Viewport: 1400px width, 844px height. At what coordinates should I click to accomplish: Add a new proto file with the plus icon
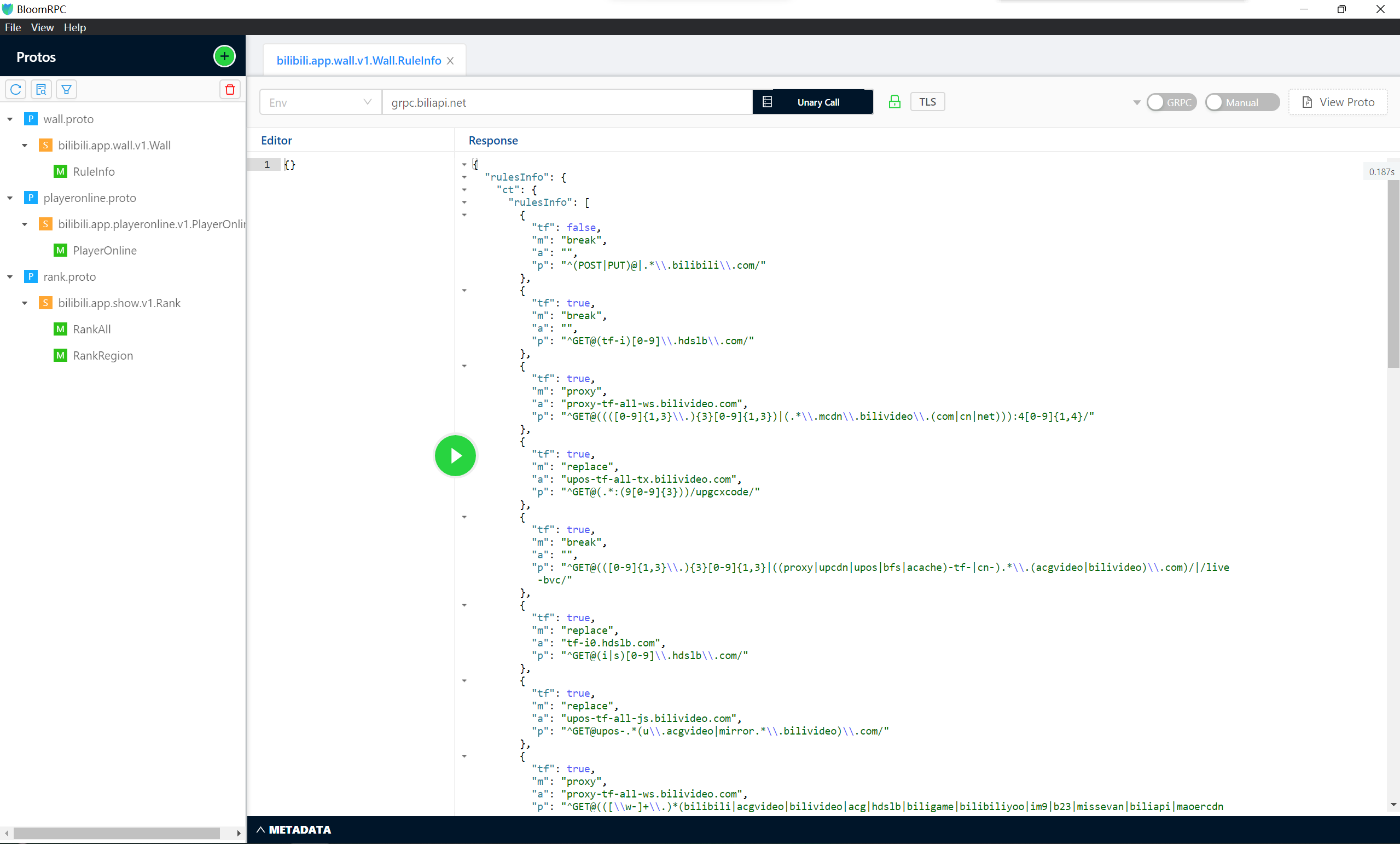click(x=224, y=56)
